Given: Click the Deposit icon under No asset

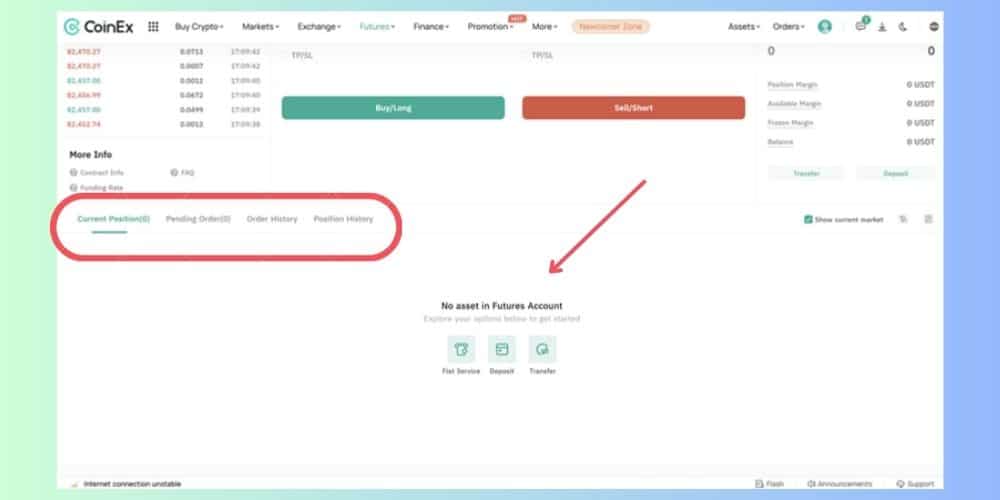Looking at the screenshot, I should 502,349.
